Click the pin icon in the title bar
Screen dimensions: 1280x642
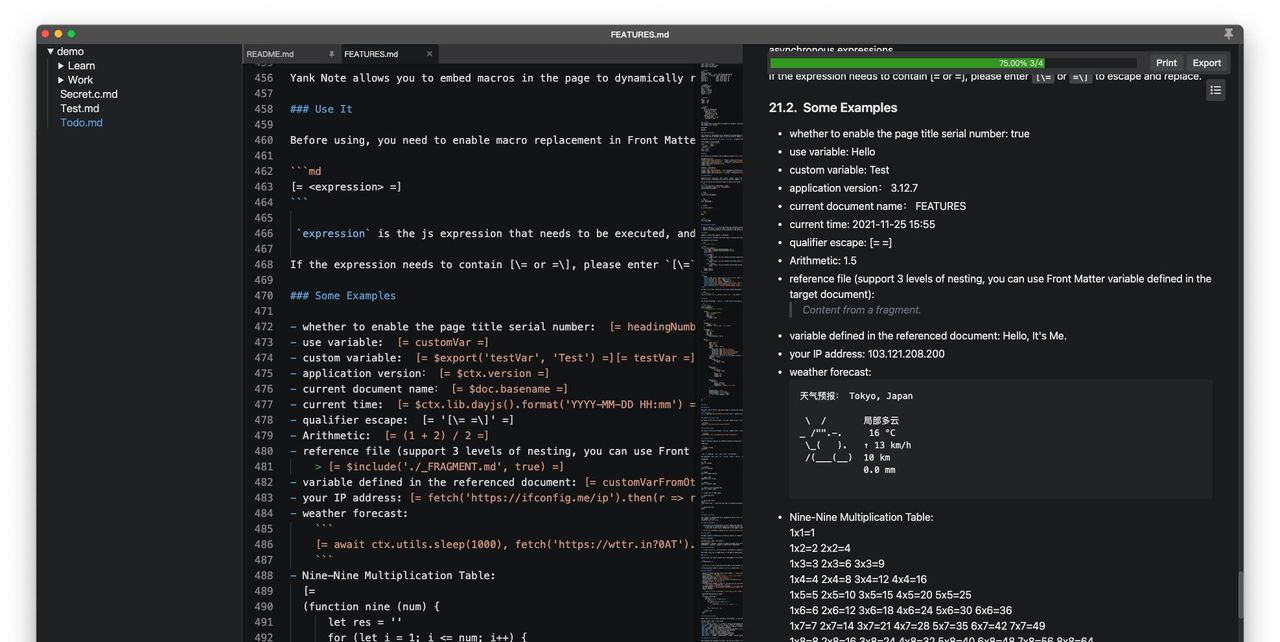1228,34
